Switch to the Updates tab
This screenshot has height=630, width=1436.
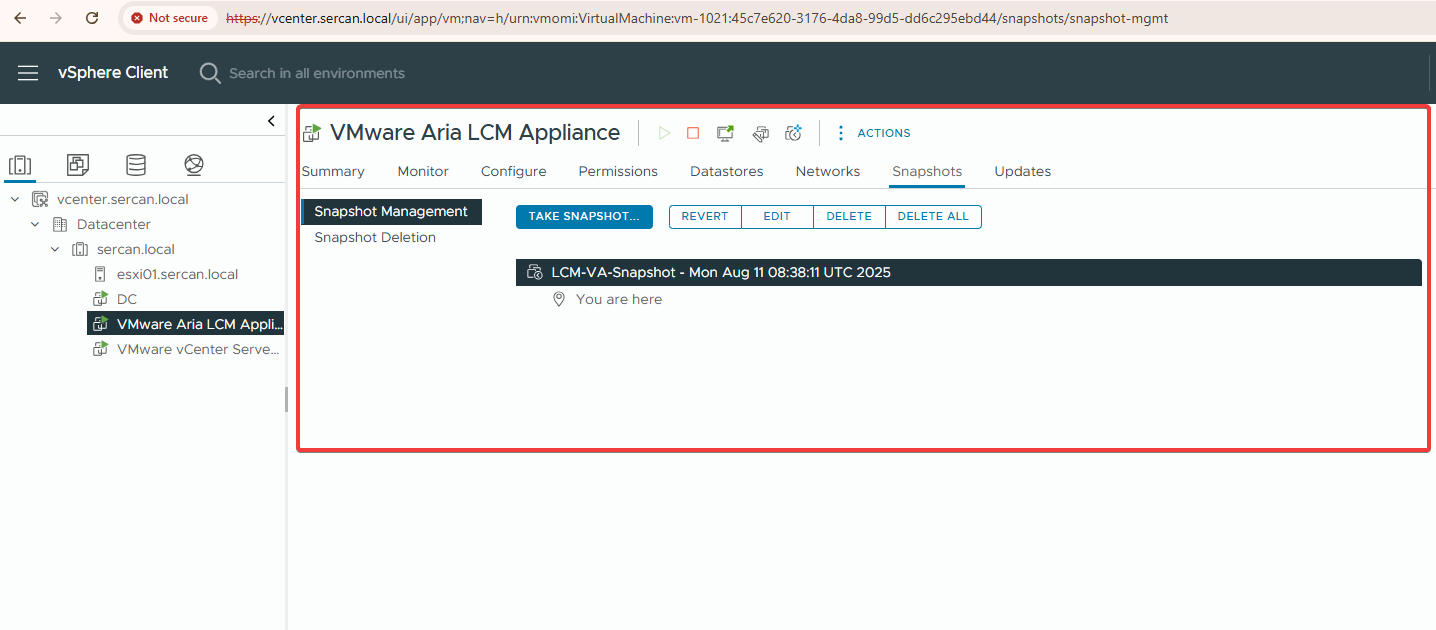(x=1022, y=171)
